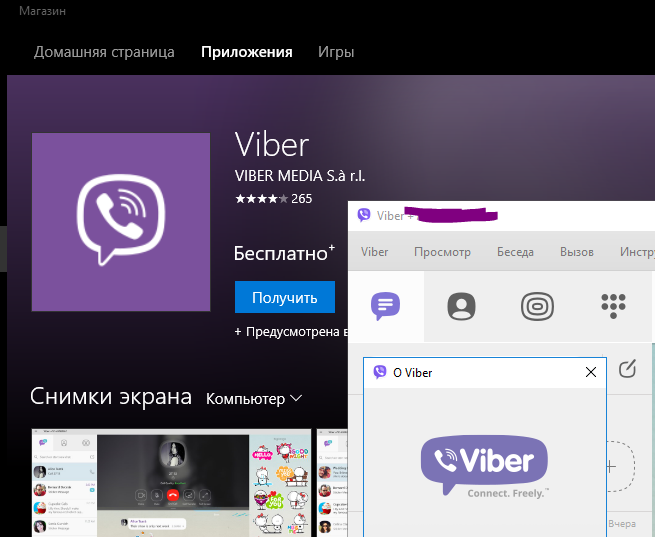Click the compose new message icon
This screenshot has height=537, width=655.
[x=627, y=369]
